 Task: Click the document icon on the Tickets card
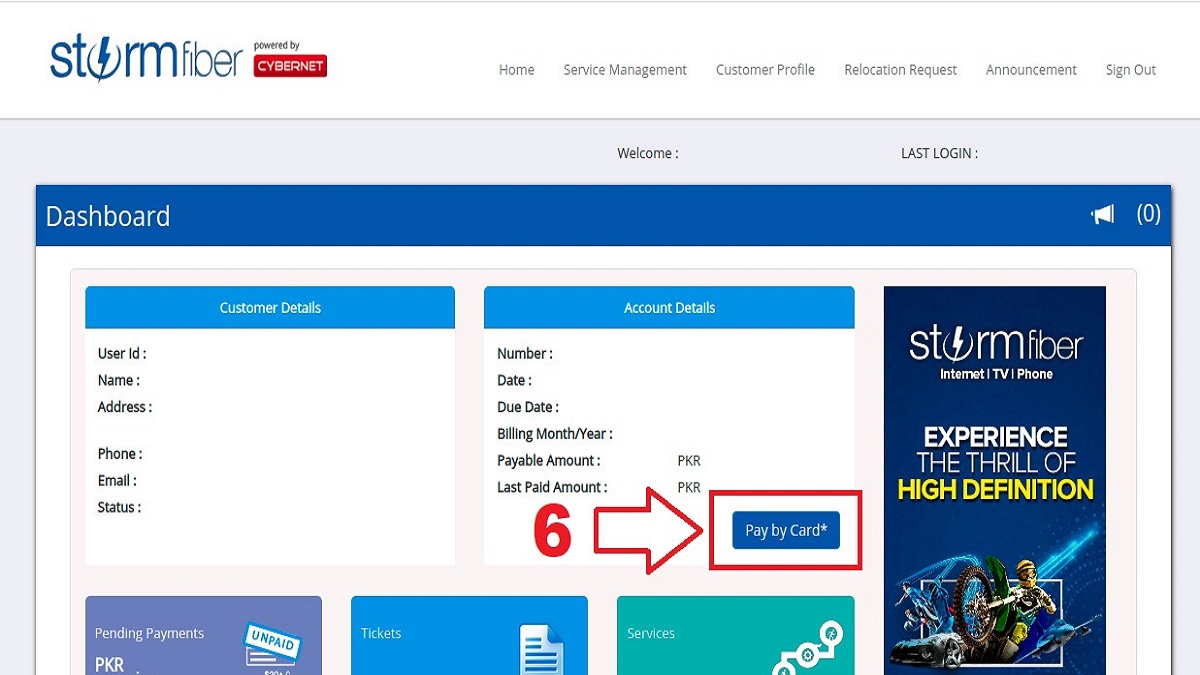(x=541, y=649)
